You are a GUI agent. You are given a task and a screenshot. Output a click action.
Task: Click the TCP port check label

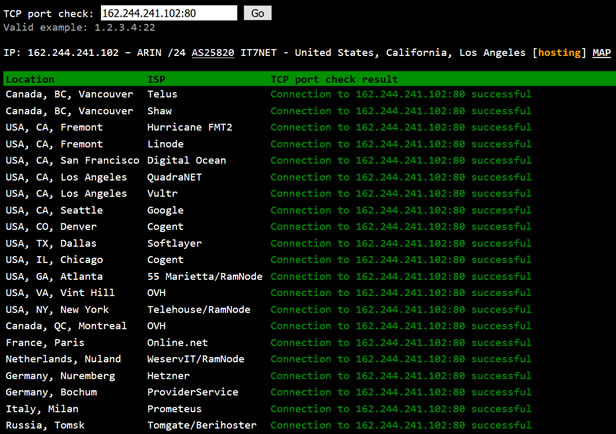pyautogui.click(x=49, y=14)
